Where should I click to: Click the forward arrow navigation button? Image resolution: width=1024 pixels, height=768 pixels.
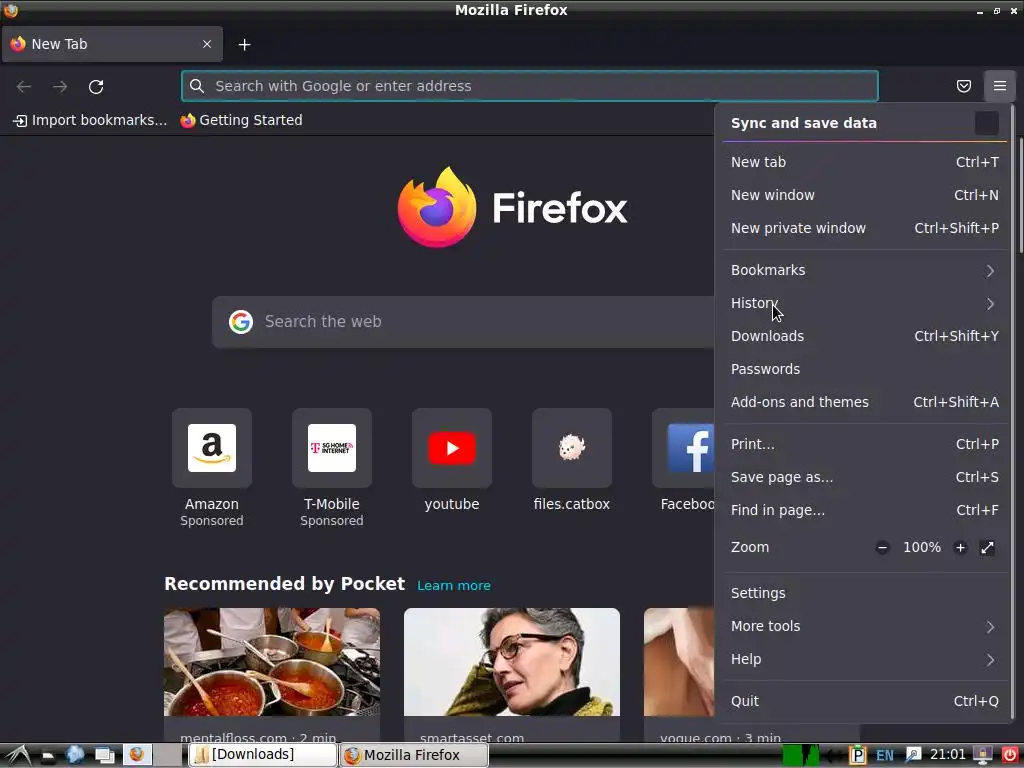[59, 86]
